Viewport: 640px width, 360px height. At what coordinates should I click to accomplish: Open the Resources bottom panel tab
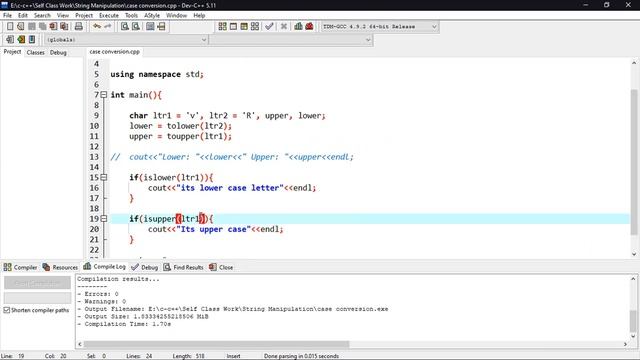60,267
